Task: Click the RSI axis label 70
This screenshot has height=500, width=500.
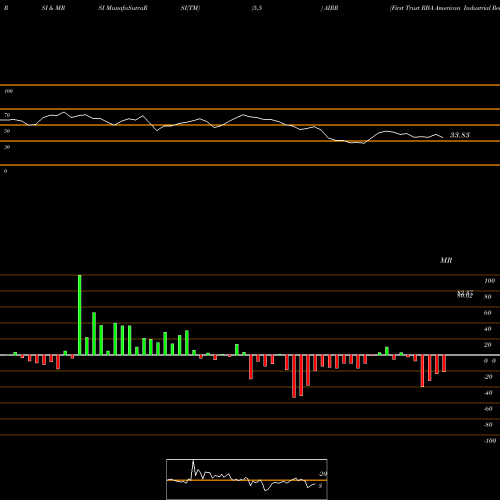Action: point(7,115)
